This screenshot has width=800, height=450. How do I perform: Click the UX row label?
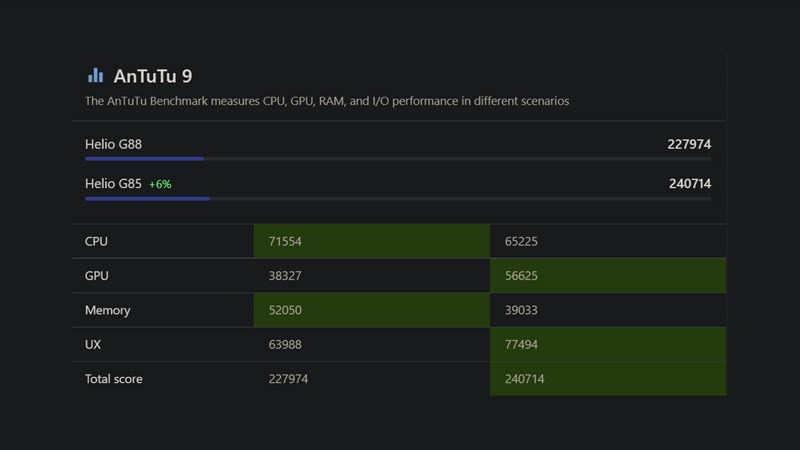[x=94, y=344]
